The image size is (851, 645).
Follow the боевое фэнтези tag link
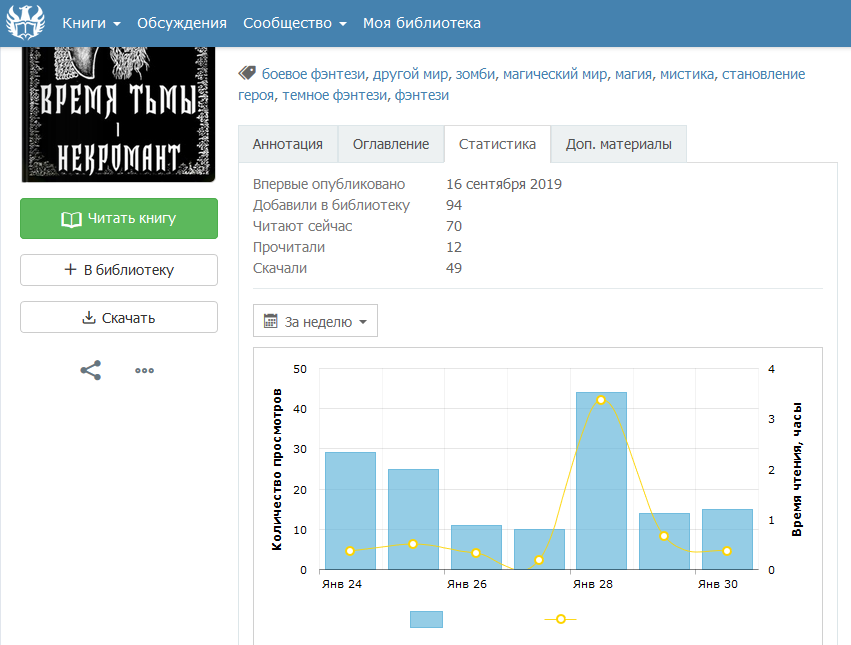click(x=313, y=74)
